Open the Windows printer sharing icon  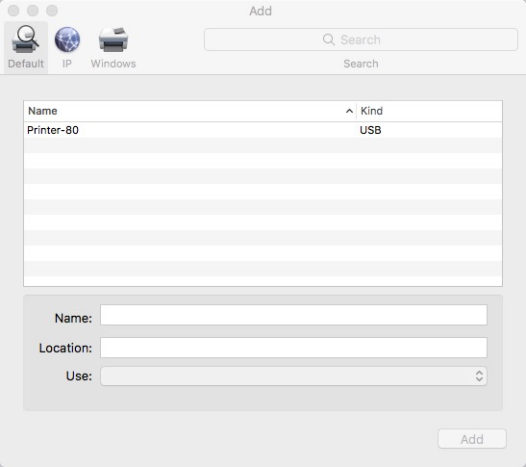(113, 40)
